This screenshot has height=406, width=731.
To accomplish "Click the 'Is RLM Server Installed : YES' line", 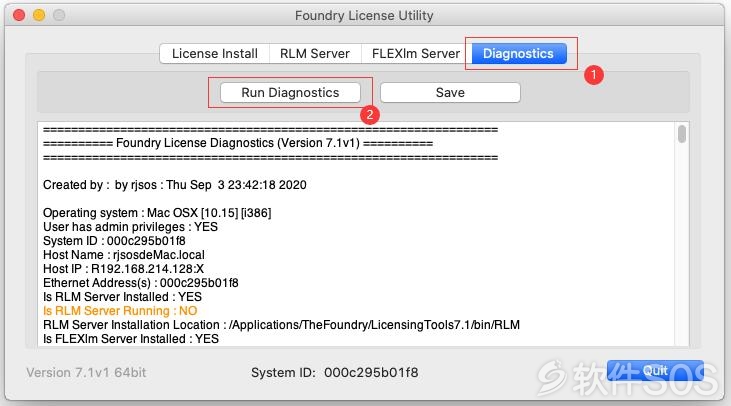I will click(x=122, y=297).
